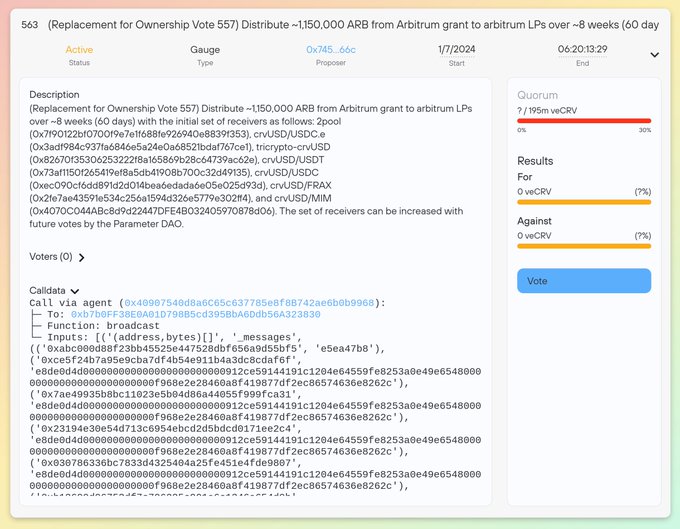Click the red Quorum progress bar
Image resolution: width=680 pixels, height=529 pixels.
click(x=584, y=121)
